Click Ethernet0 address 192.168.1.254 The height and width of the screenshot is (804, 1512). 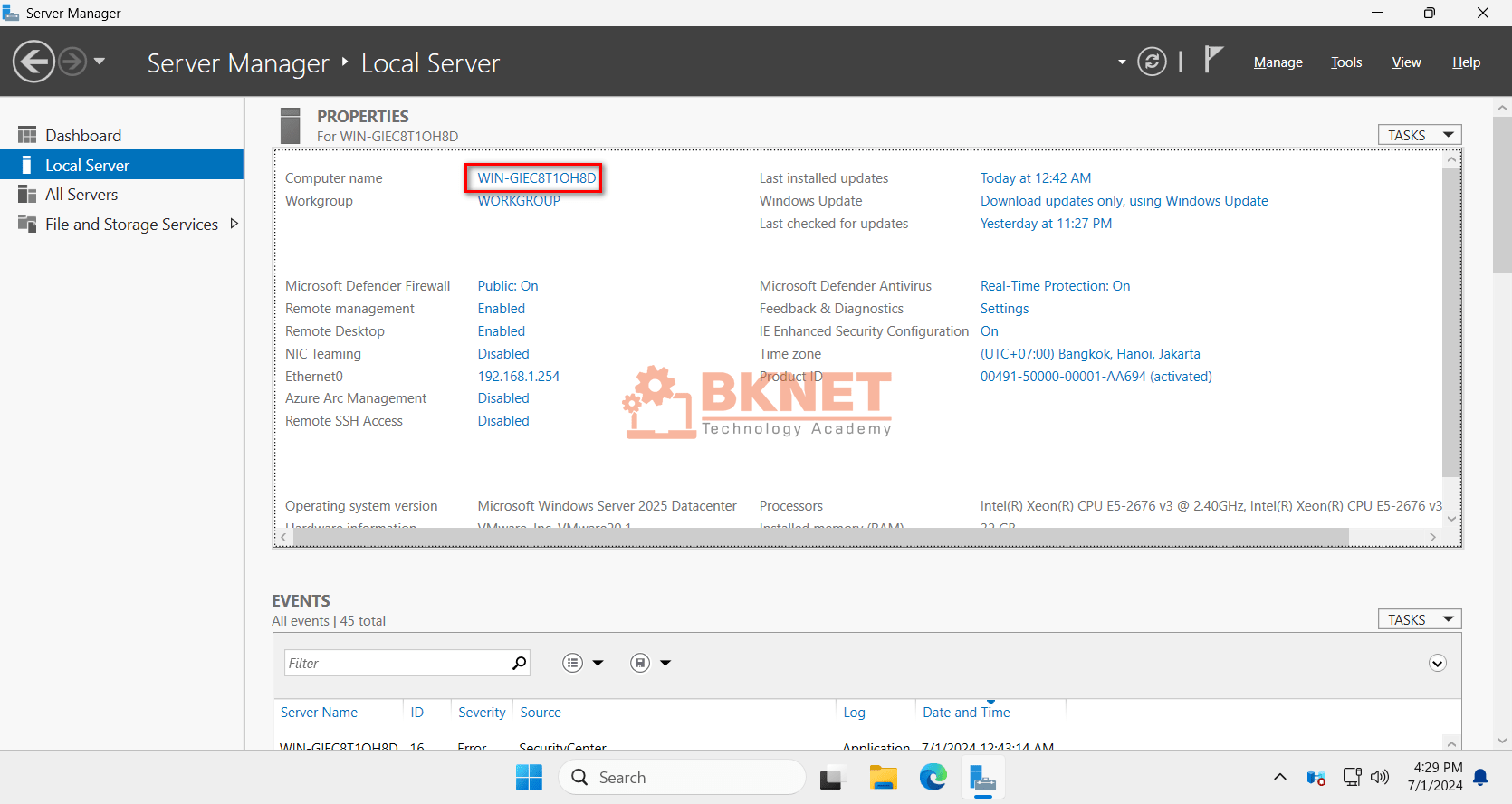[x=519, y=377]
